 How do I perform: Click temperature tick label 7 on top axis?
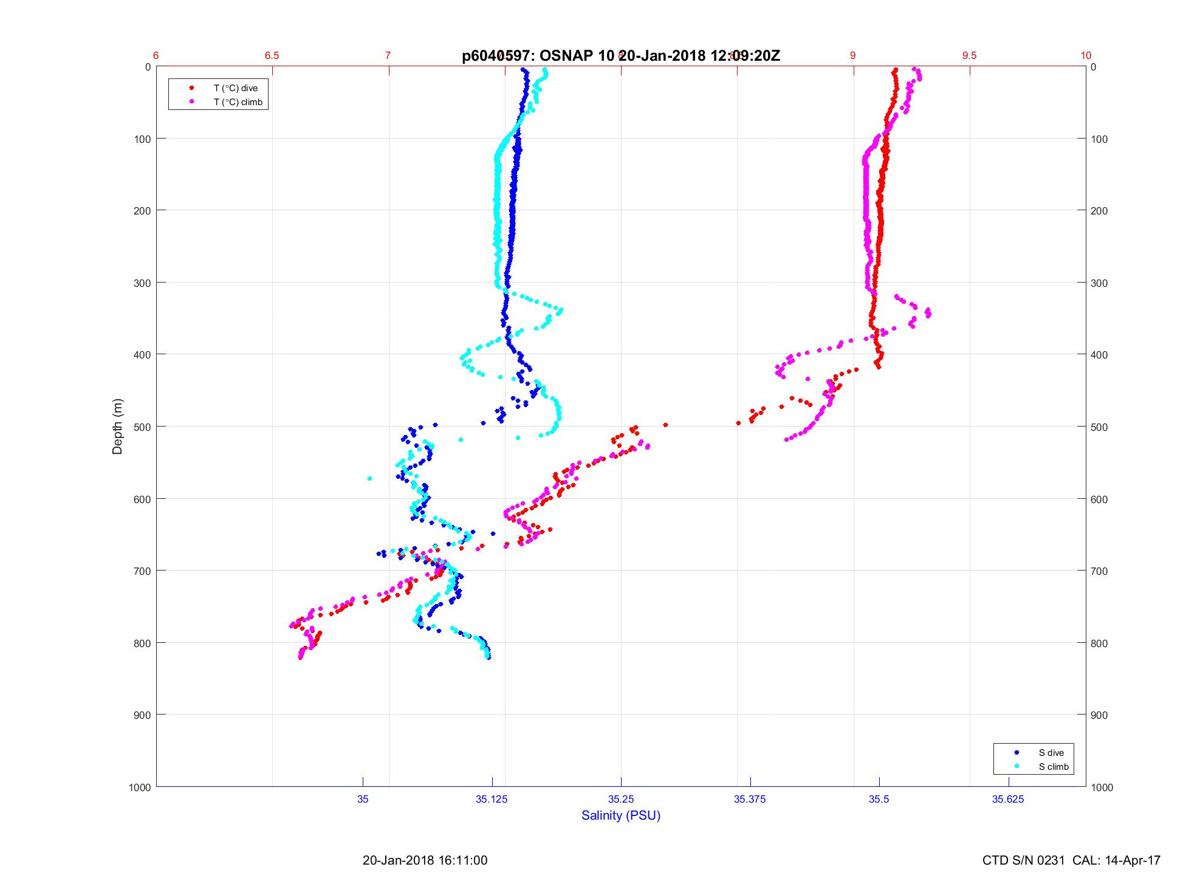click(389, 56)
